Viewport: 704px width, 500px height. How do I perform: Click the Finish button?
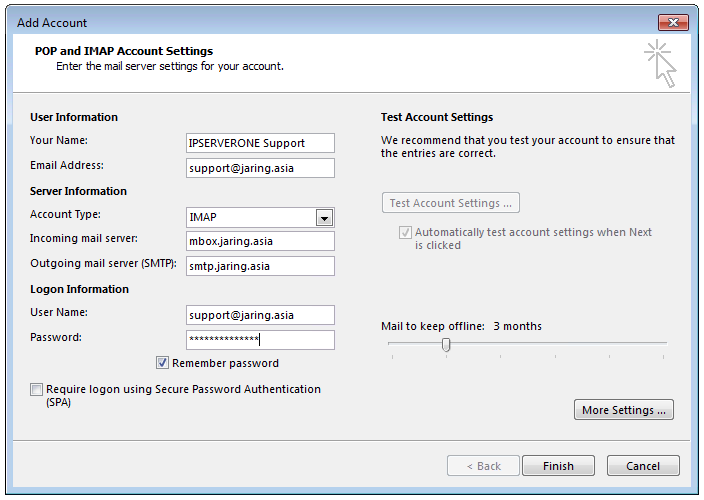point(558,466)
